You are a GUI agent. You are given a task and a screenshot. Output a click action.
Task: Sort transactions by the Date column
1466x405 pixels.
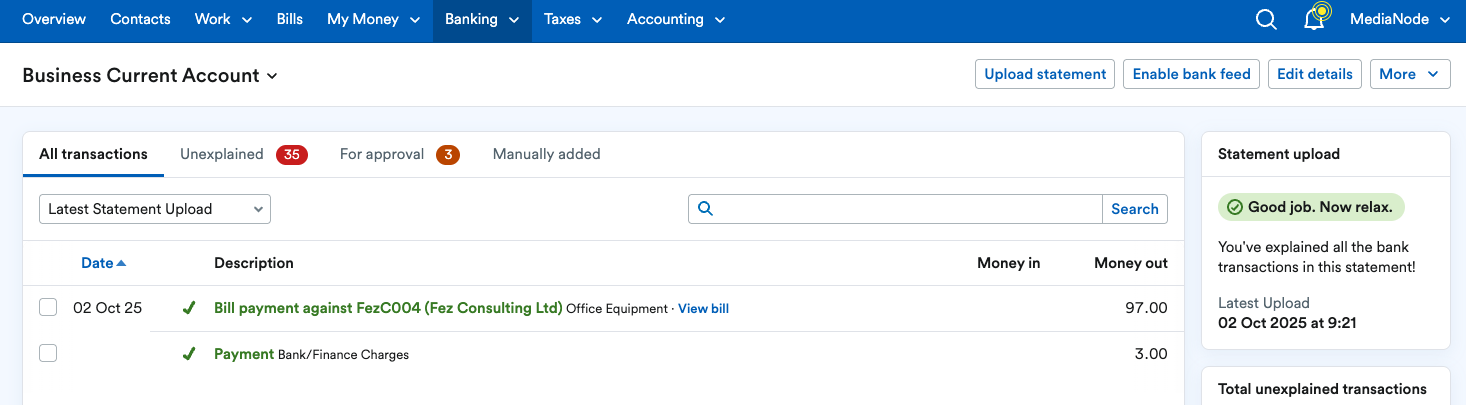pos(104,263)
